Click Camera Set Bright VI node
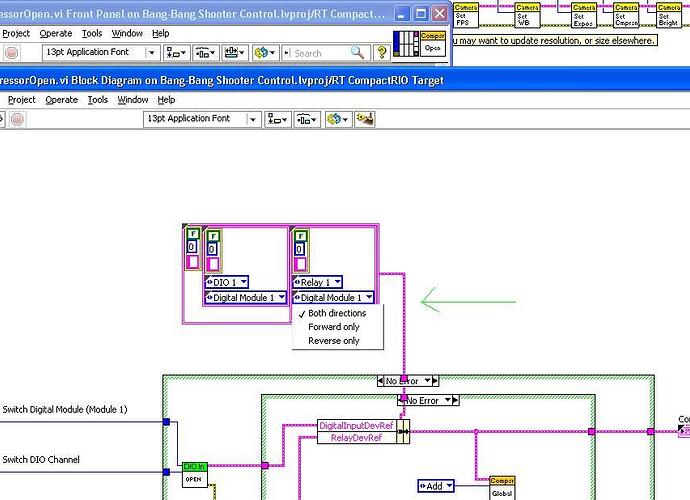Viewport: 690px width, 500px height. click(669, 16)
